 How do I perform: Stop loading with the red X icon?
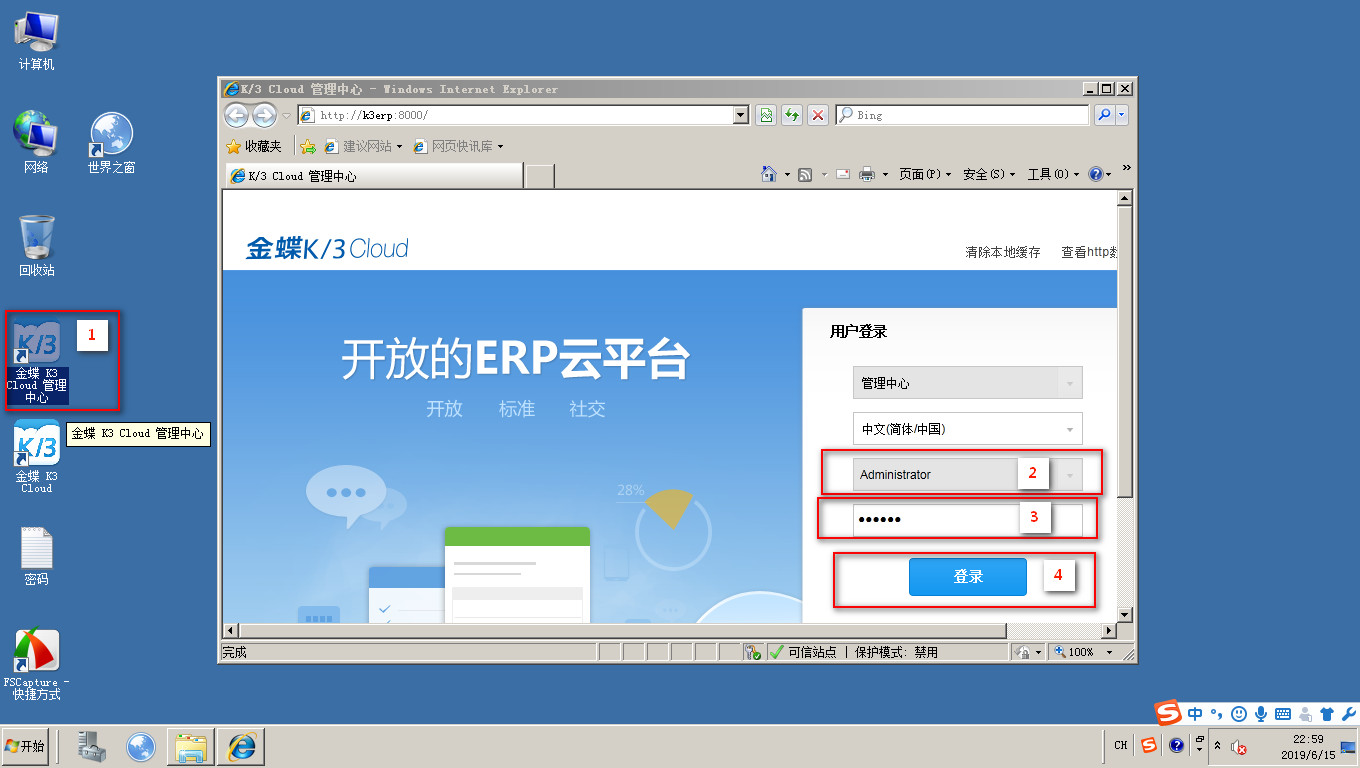point(818,115)
